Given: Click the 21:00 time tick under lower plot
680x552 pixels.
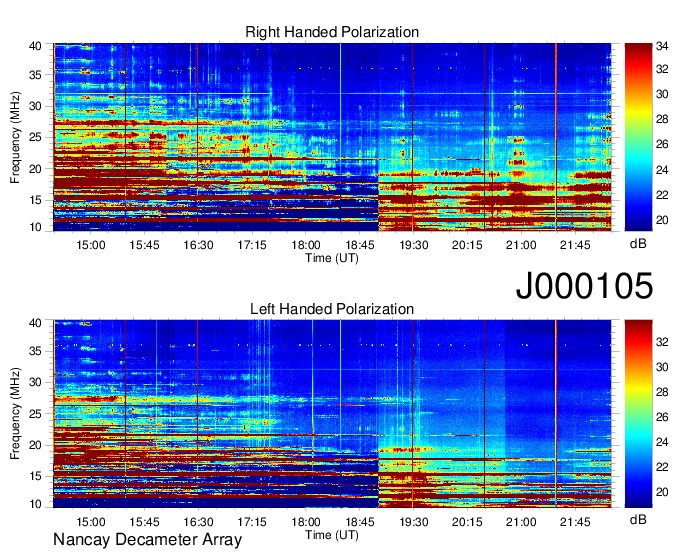Looking at the screenshot, I should (x=521, y=522).
